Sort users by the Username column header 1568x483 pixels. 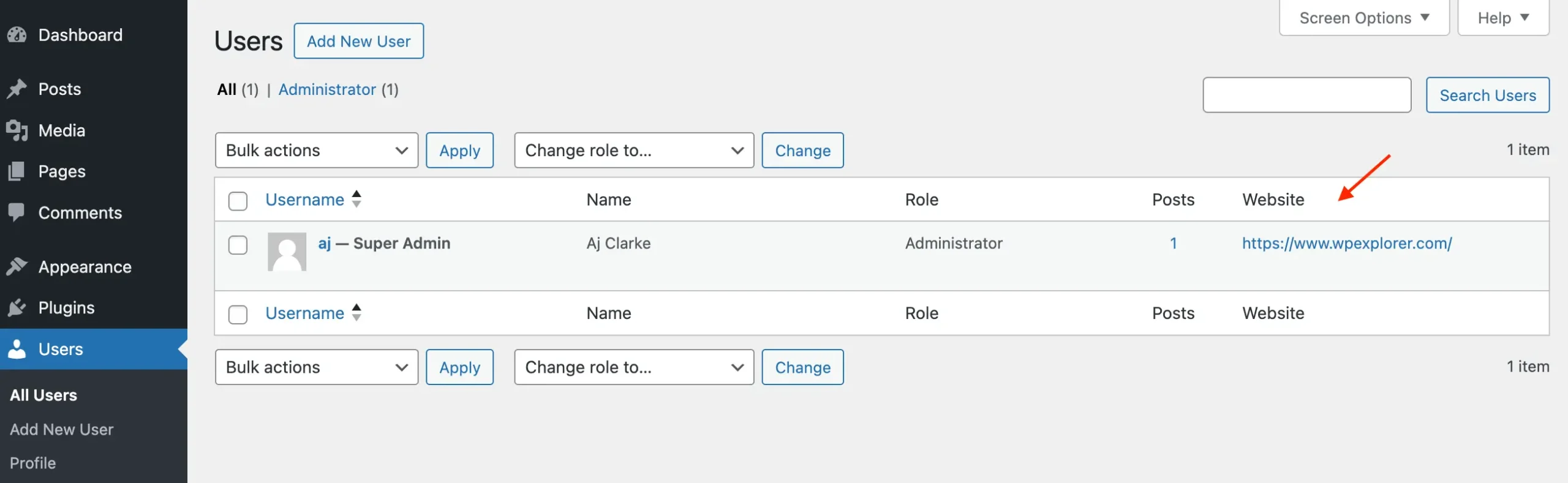point(305,200)
